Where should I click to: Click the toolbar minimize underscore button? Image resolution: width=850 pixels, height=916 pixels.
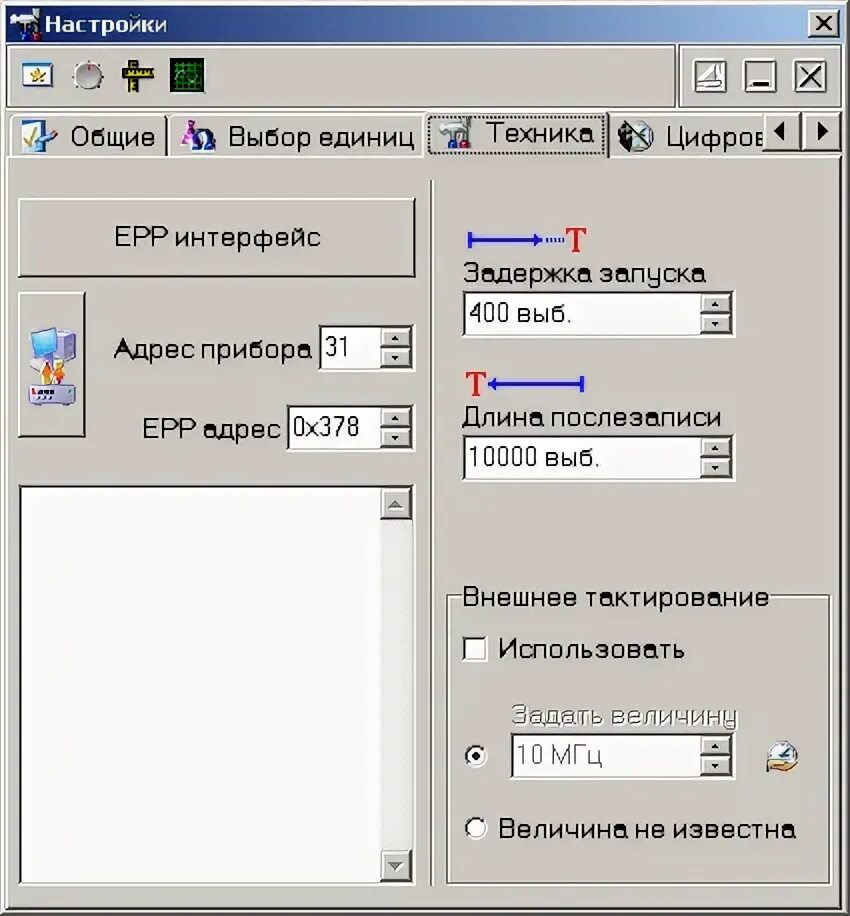click(x=759, y=76)
